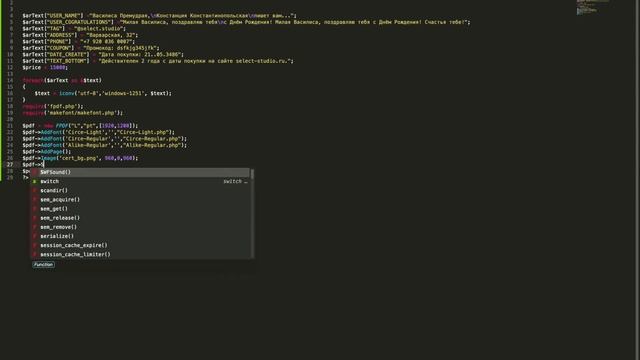
Task: Click the foreach($arText ...) statement
Action: 62,80
